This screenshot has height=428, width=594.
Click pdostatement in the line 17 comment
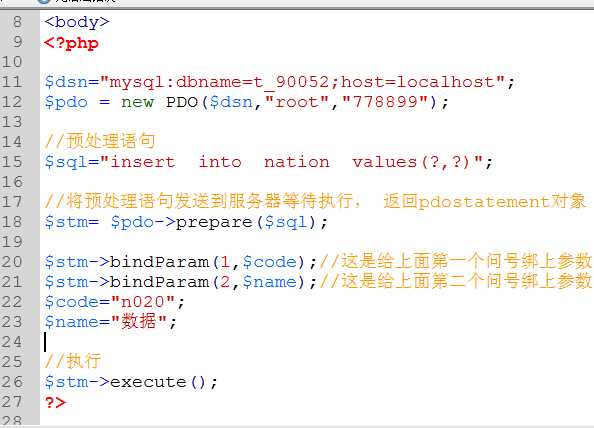point(484,202)
